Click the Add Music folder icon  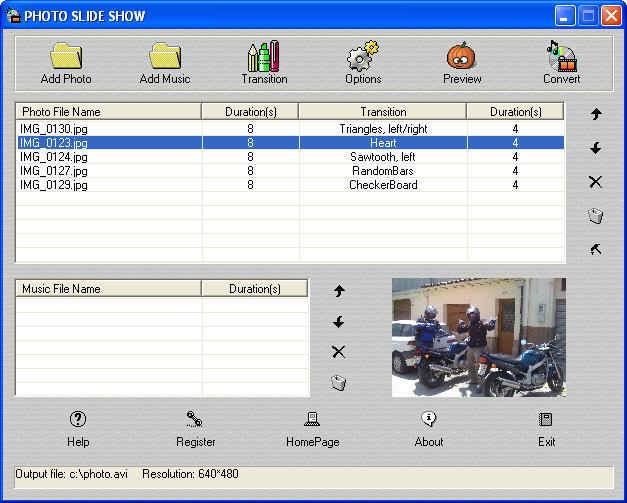tap(165, 56)
